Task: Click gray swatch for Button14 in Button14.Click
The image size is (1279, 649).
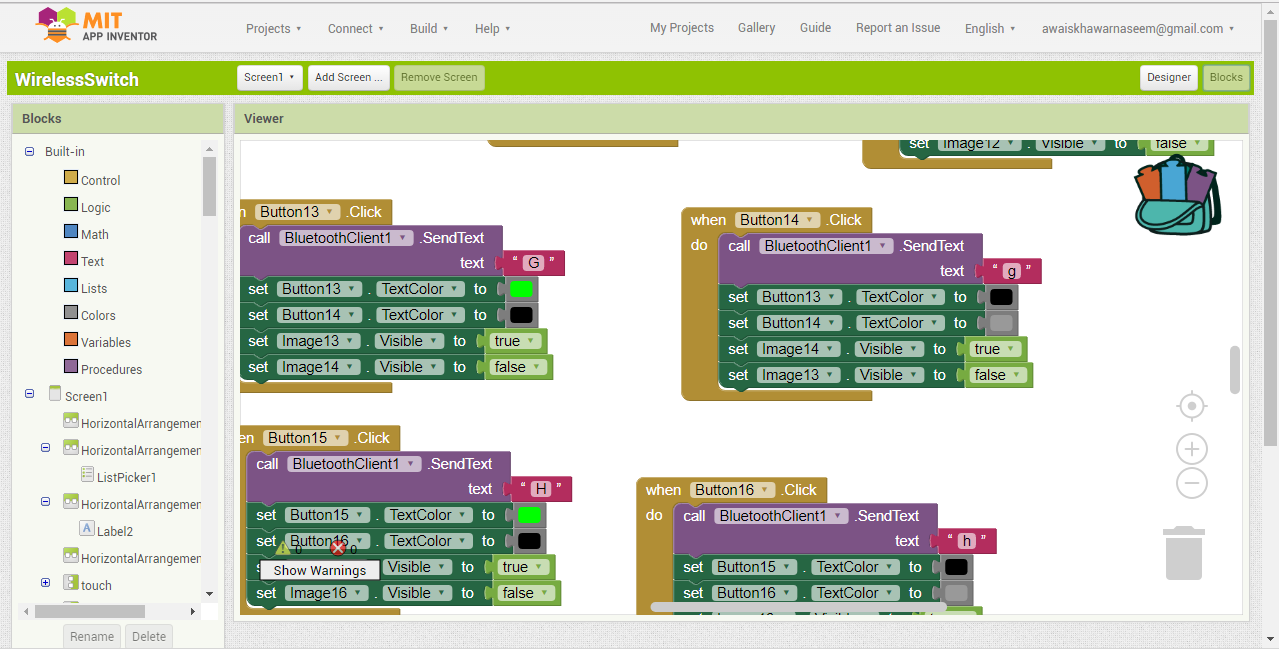Action: click(x=1001, y=323)
